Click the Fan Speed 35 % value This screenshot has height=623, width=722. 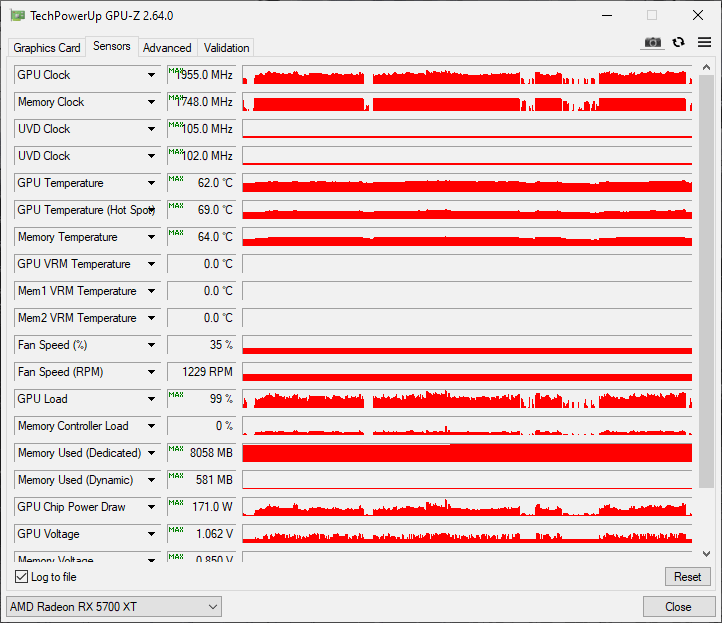point(202,344)
